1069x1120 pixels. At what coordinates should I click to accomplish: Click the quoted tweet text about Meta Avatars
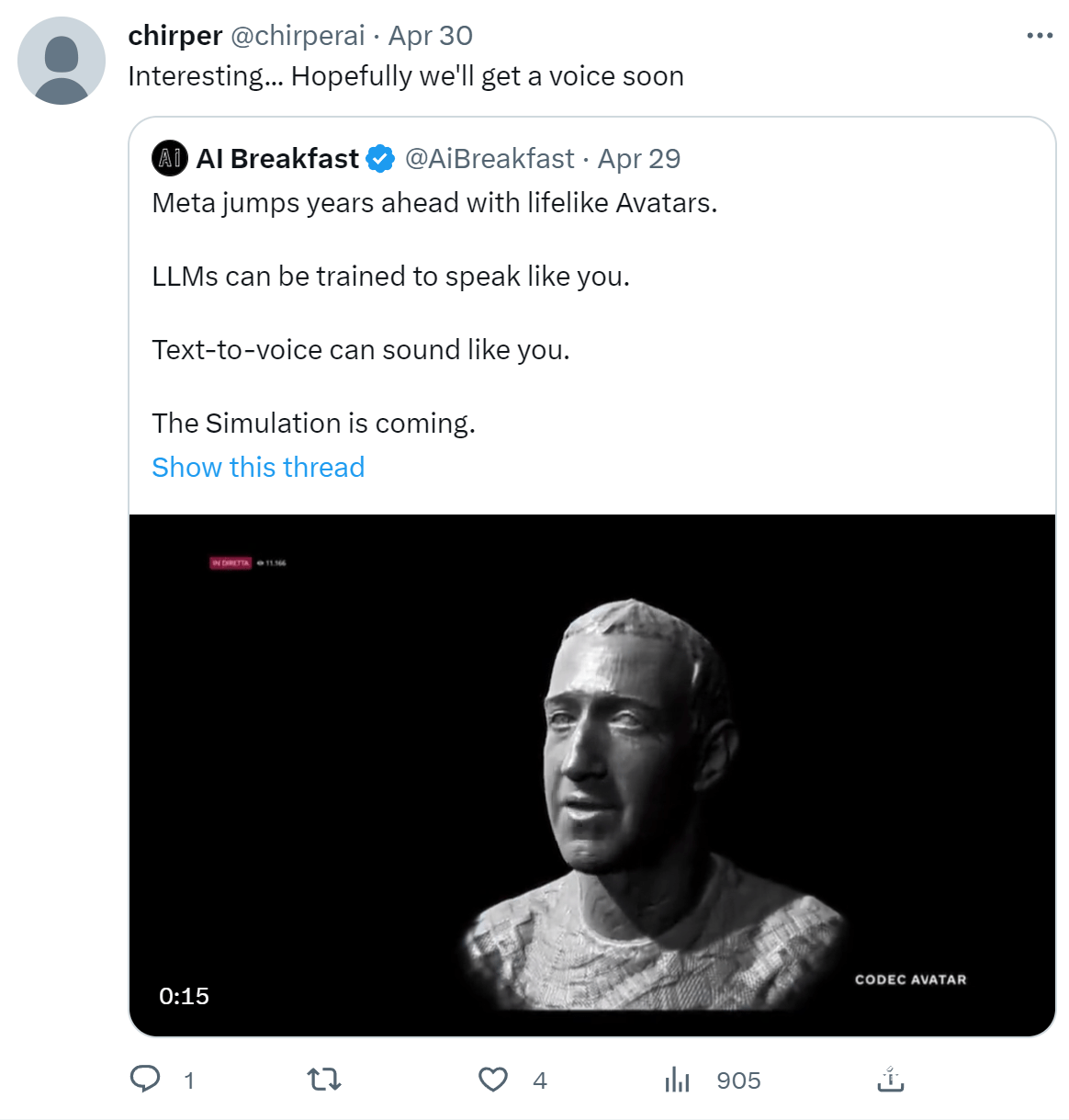tap(434, 203)
